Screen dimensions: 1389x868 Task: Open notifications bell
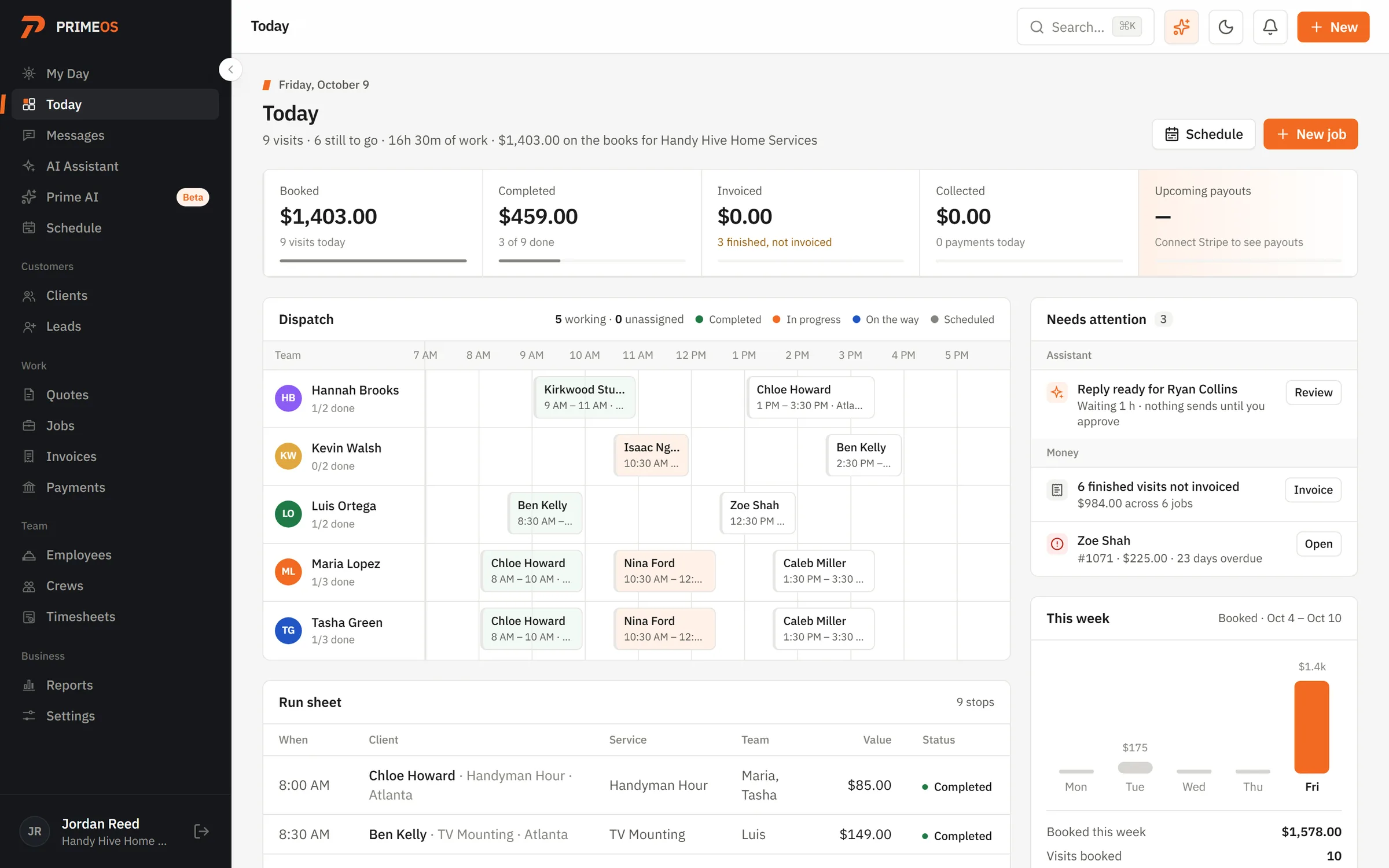[x=1270, y=27]
